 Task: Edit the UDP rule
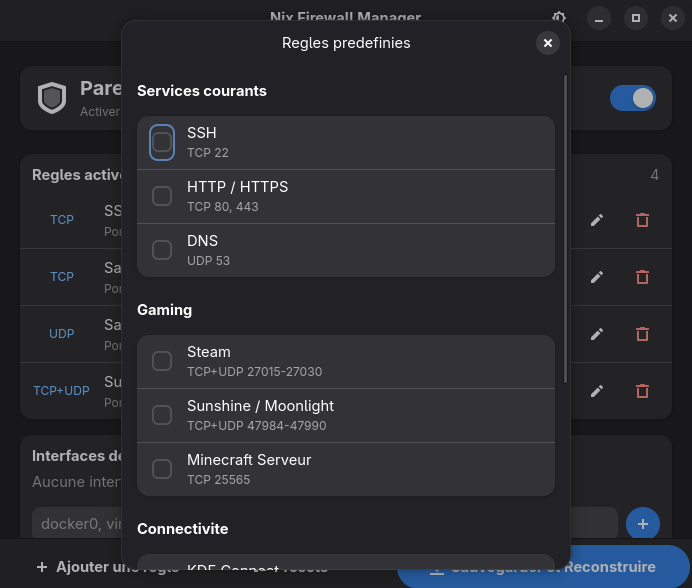(x=597, y=334)
